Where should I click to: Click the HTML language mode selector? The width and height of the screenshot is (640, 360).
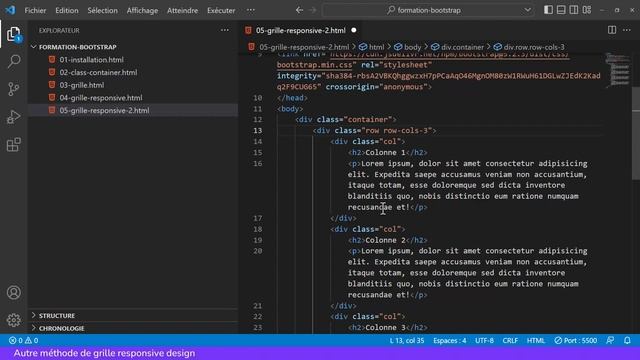(536, 340)
